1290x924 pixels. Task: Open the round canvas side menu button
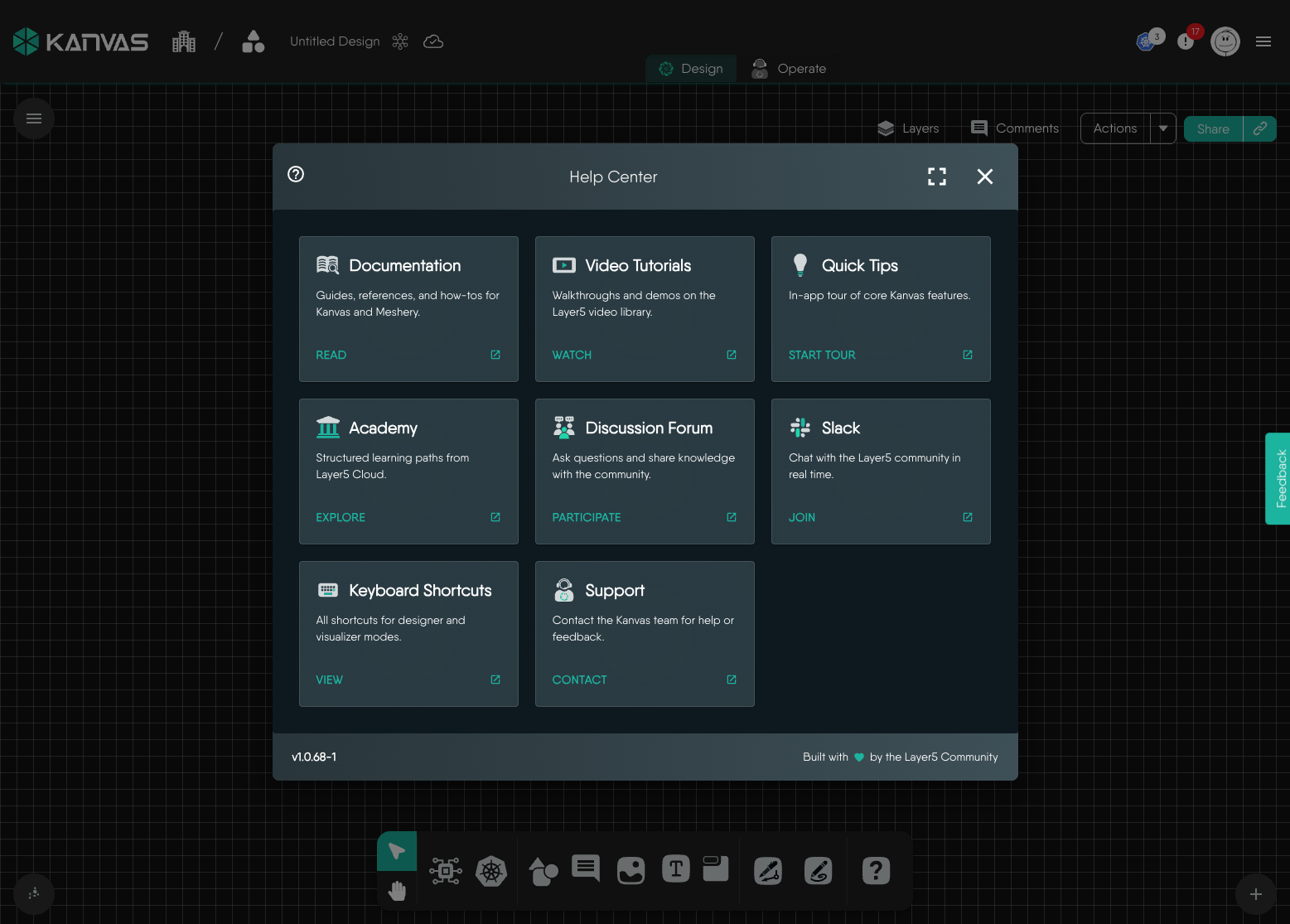(34, 119)
